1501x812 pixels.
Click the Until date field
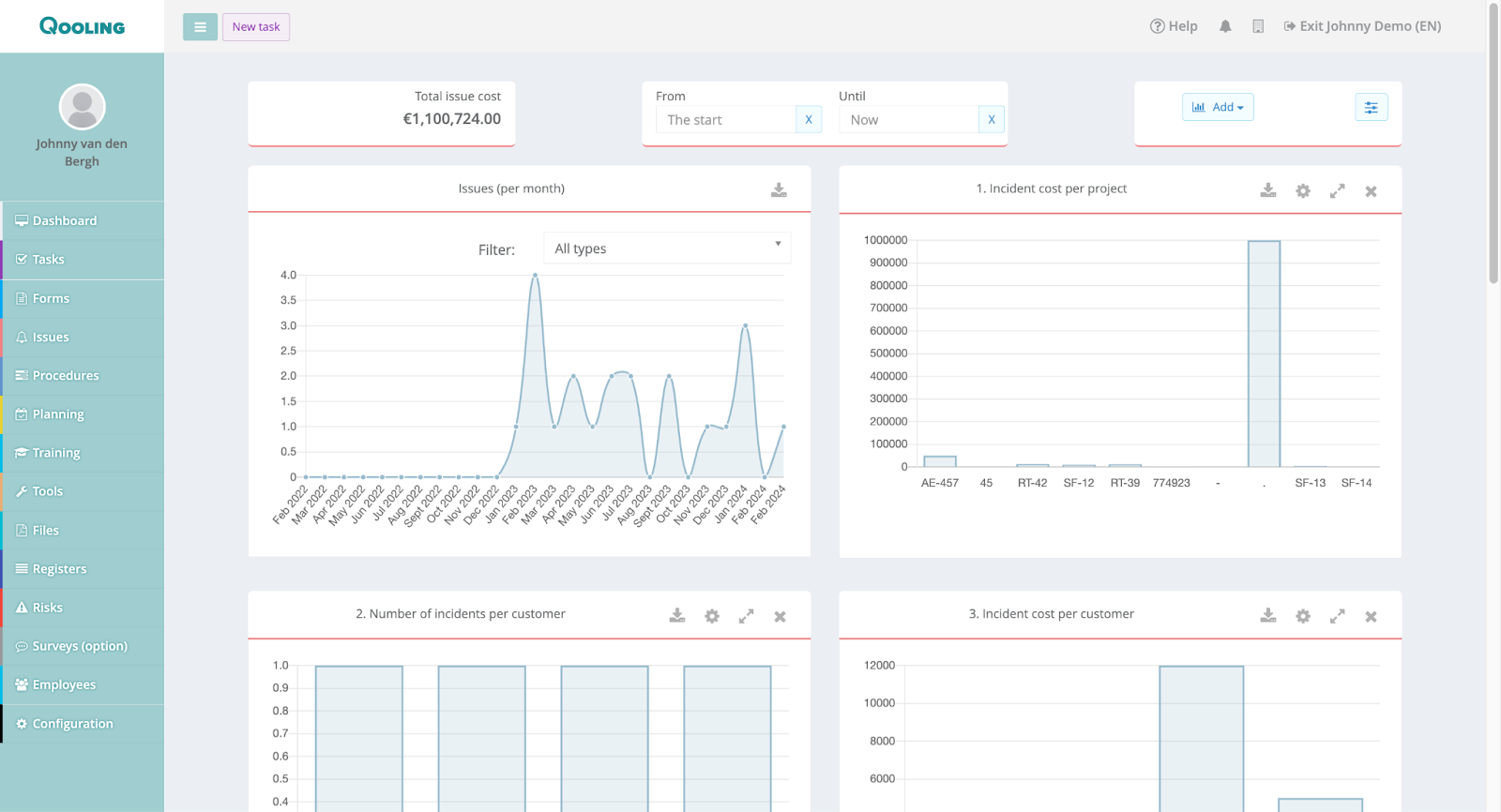908,120
